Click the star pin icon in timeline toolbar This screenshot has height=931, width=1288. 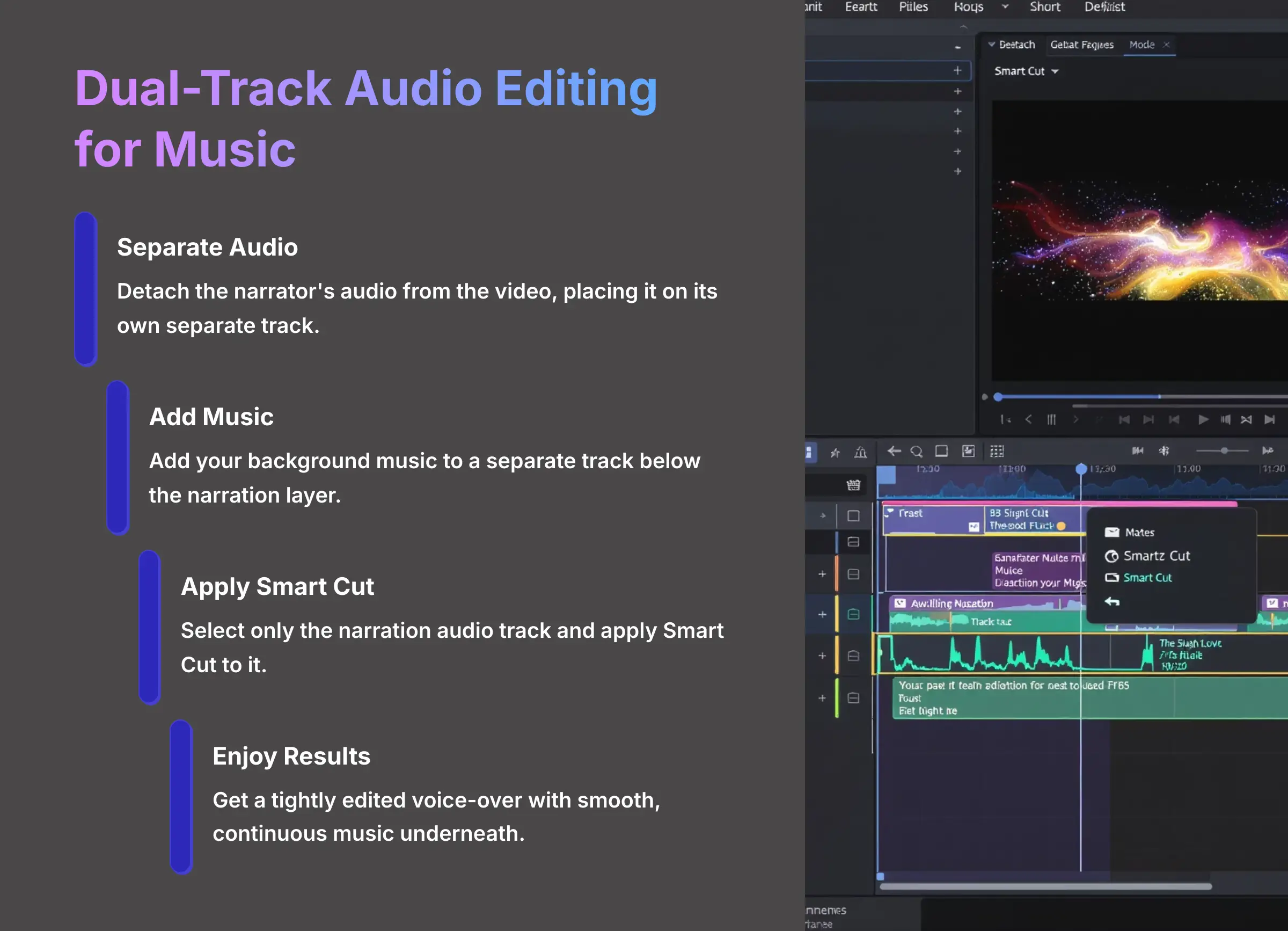[x=835, y=453]
